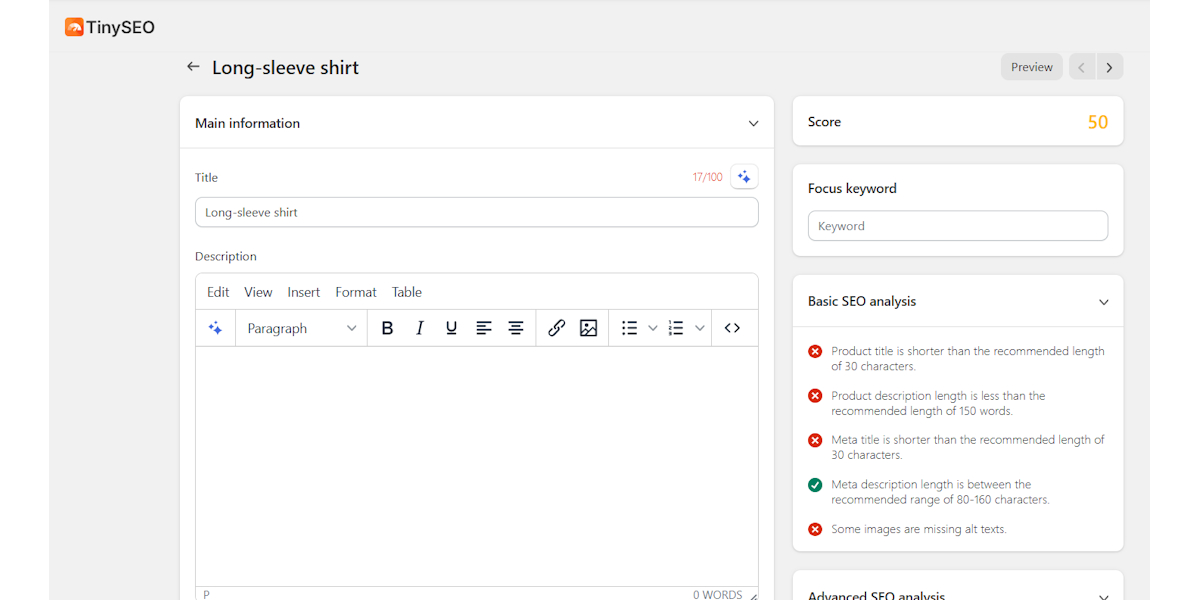The height and width of the screenshot is (600, 1200).
Task: Apply center alignment in the editor
Action: [515, 327]
